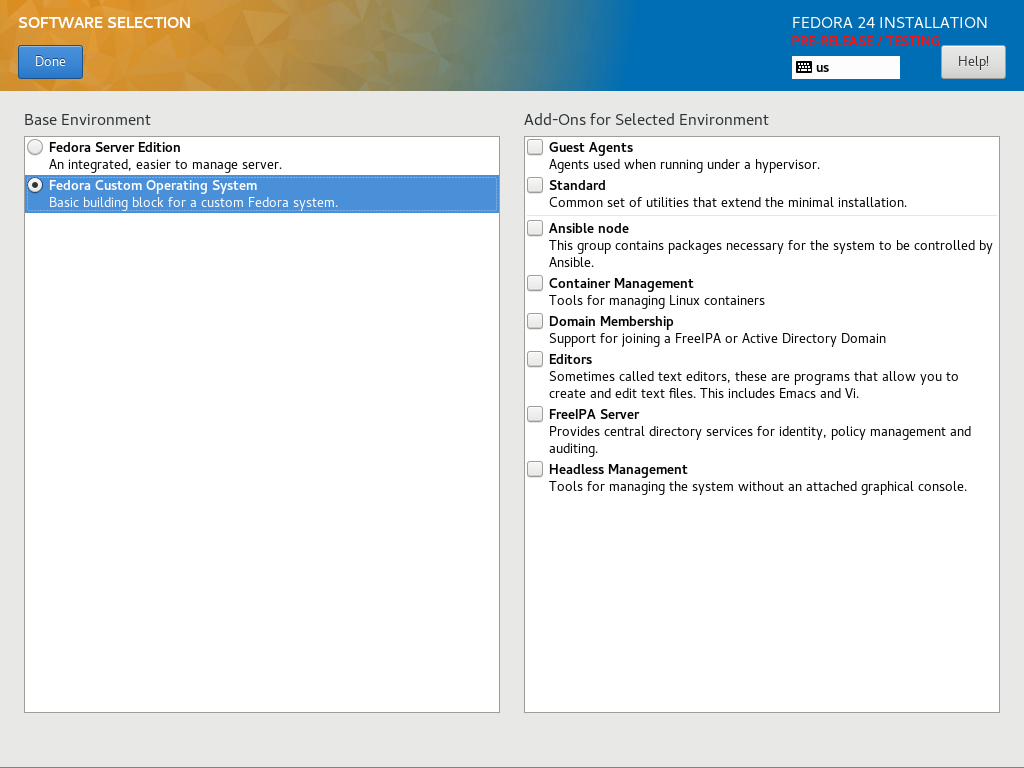Click the 'Standard' add-on label
Image resolution: width=1024 pixels, height=768 pixels.
tap(577, 185)
